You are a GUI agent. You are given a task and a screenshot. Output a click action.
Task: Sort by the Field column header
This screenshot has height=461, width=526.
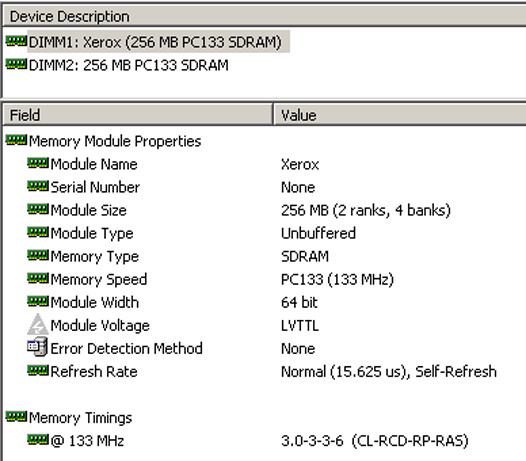point(138,115)
